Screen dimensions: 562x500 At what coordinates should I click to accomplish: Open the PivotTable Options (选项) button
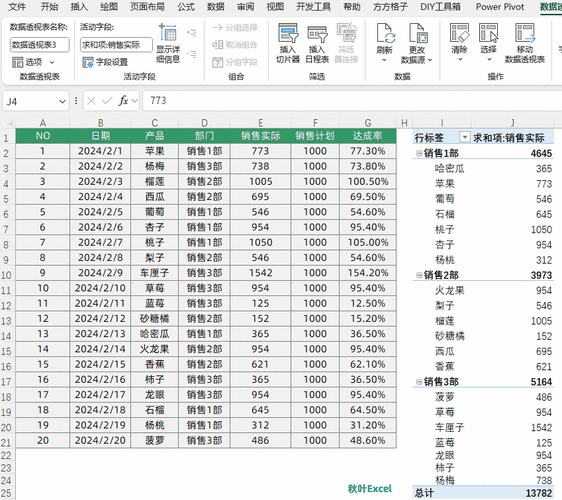click(27, 62)
